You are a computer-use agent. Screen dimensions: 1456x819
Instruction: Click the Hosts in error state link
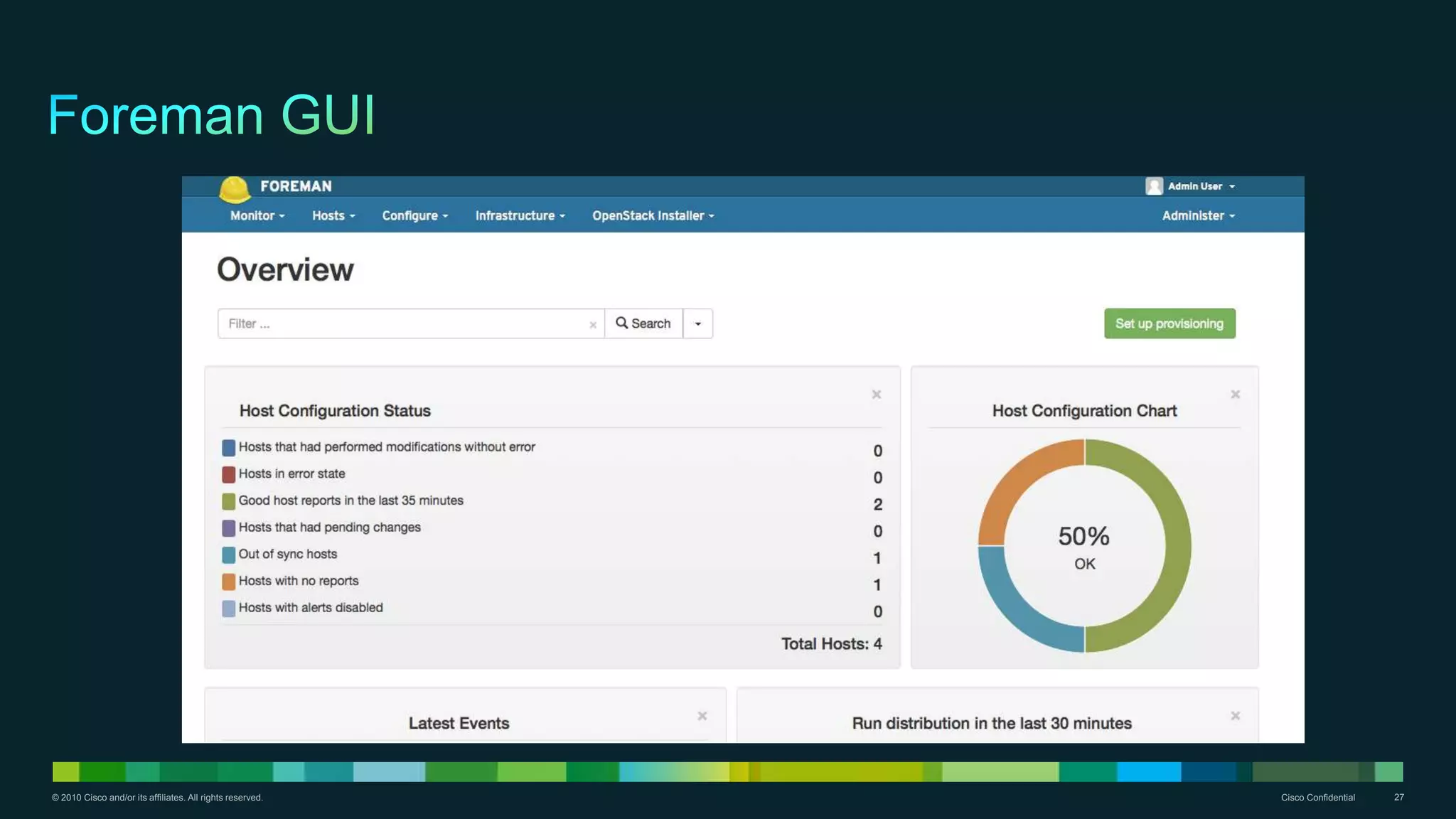click(x=291, y=473)
